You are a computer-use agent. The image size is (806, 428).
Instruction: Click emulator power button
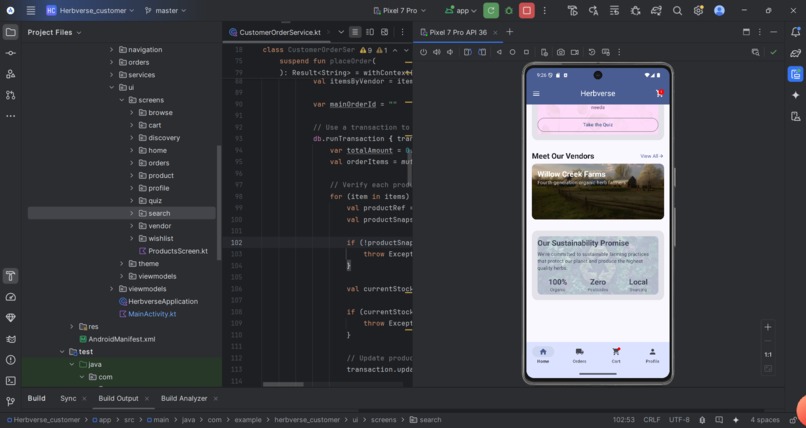(423, 52)
